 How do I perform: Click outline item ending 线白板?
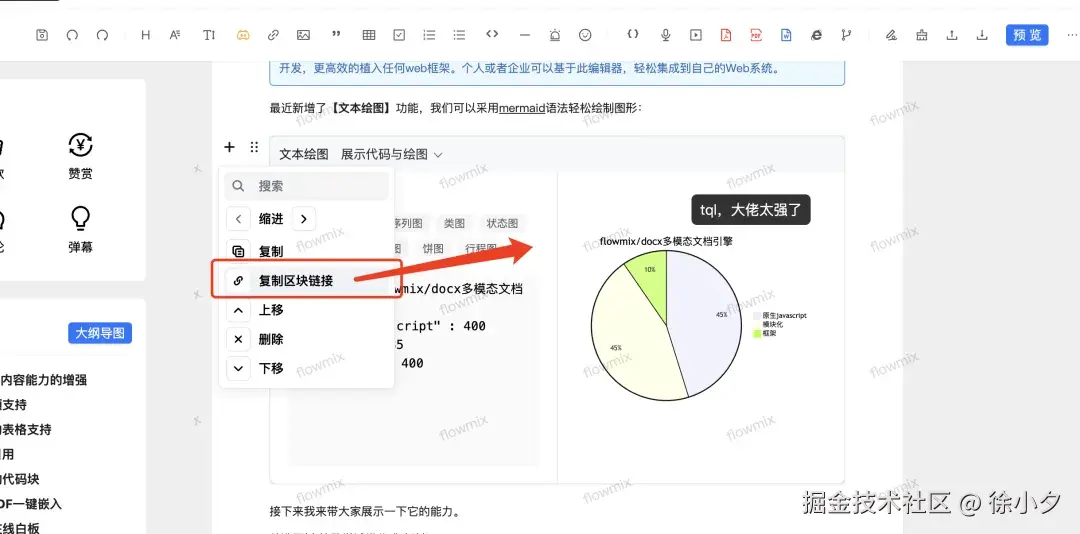point(20,528)
